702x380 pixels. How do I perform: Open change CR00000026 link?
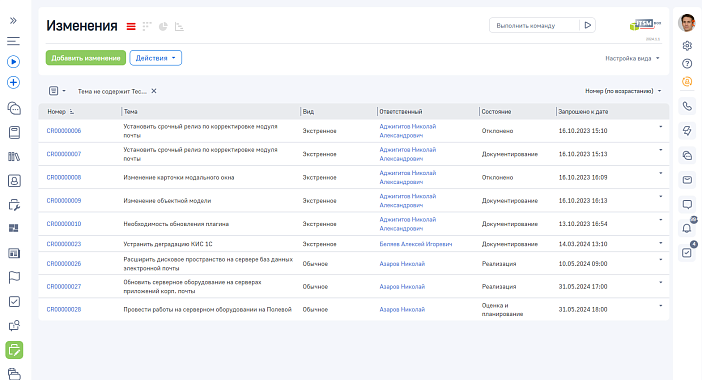point(64,264)
